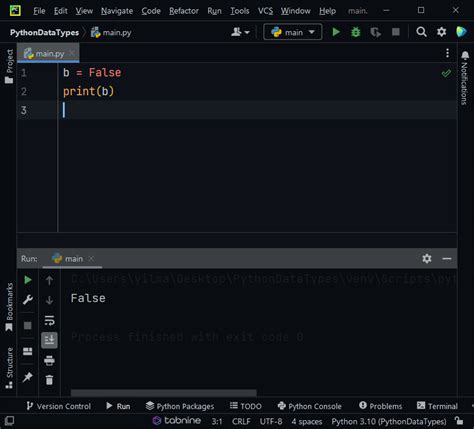Click the 3:1 cursor position indicator
Viewport: 474px width, 429px height.
(217, 421)
